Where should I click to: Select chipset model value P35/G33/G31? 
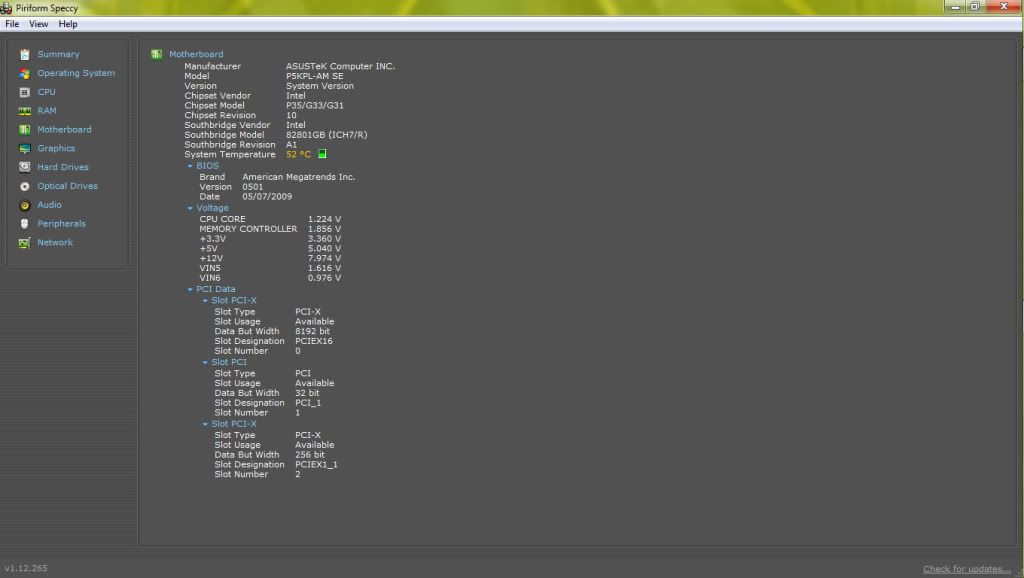315,106
